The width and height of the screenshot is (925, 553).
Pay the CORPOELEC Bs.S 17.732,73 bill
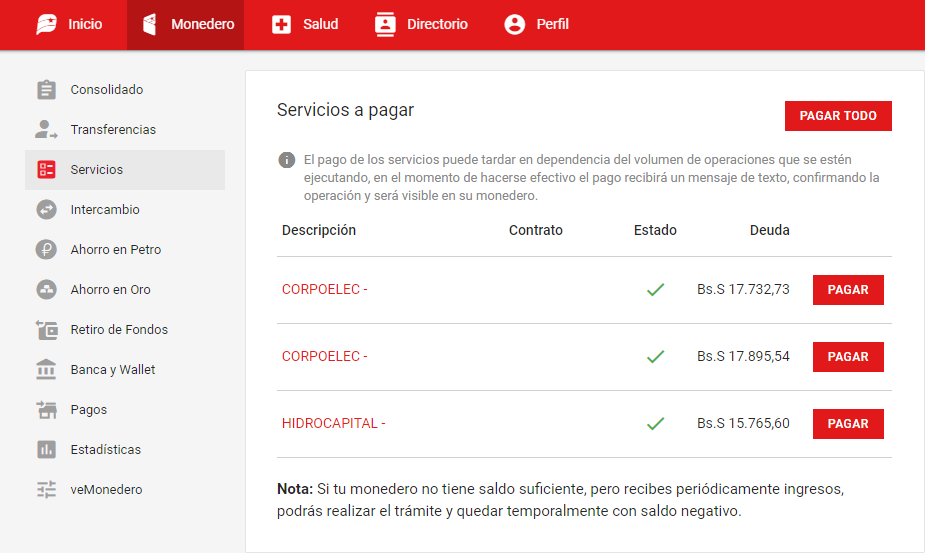[x=848, y=290]
